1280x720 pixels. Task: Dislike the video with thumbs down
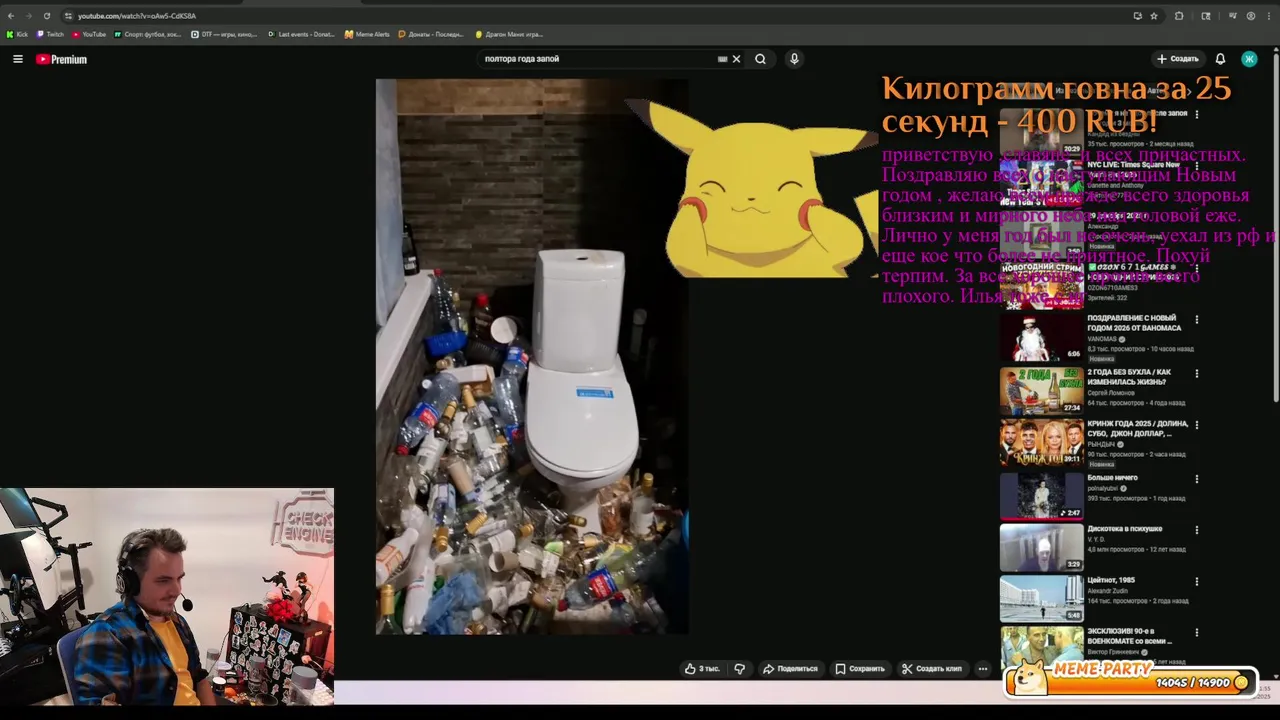(x=740, y=669)
